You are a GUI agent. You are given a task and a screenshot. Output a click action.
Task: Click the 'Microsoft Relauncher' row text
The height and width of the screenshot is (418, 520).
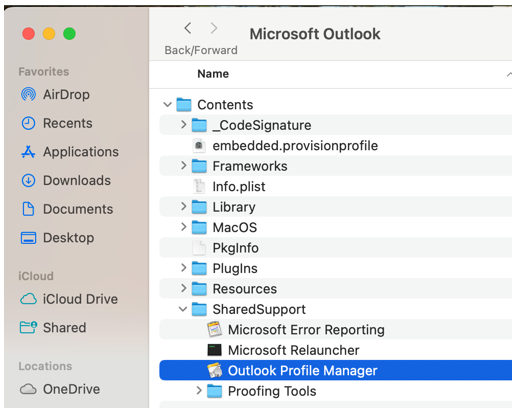(294, 350)
